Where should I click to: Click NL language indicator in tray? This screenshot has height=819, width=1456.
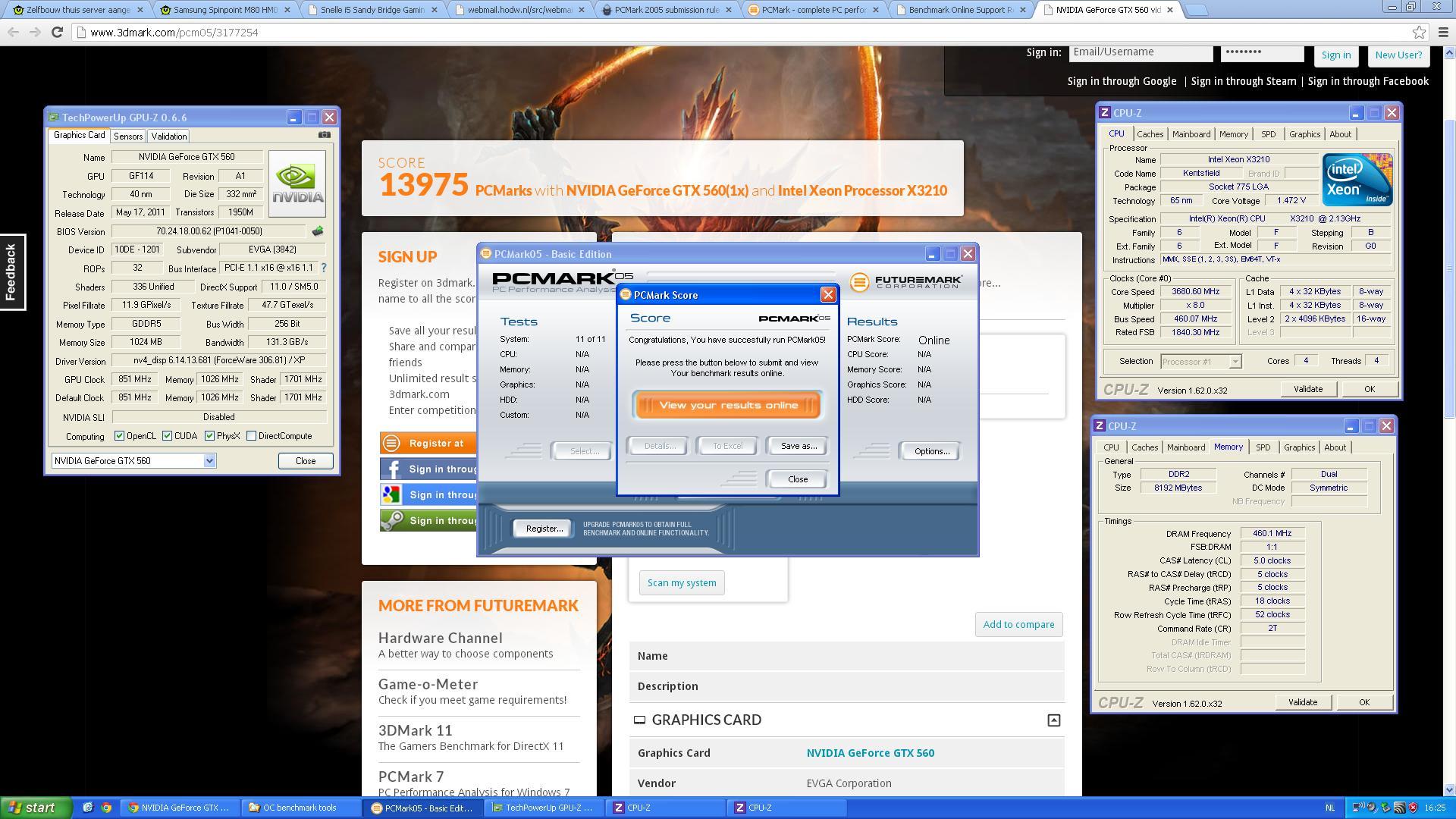(x=1329, y=808)
